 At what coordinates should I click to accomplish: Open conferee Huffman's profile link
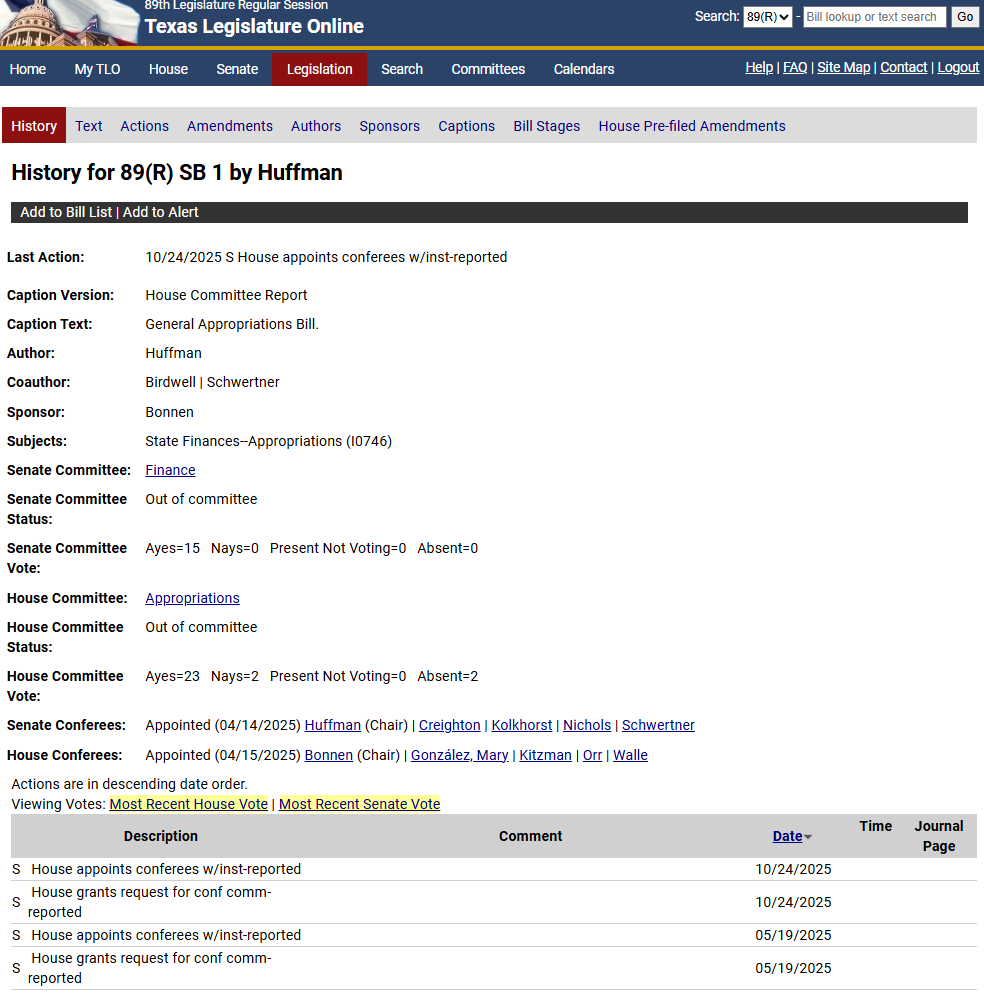[x=333, y=725]
